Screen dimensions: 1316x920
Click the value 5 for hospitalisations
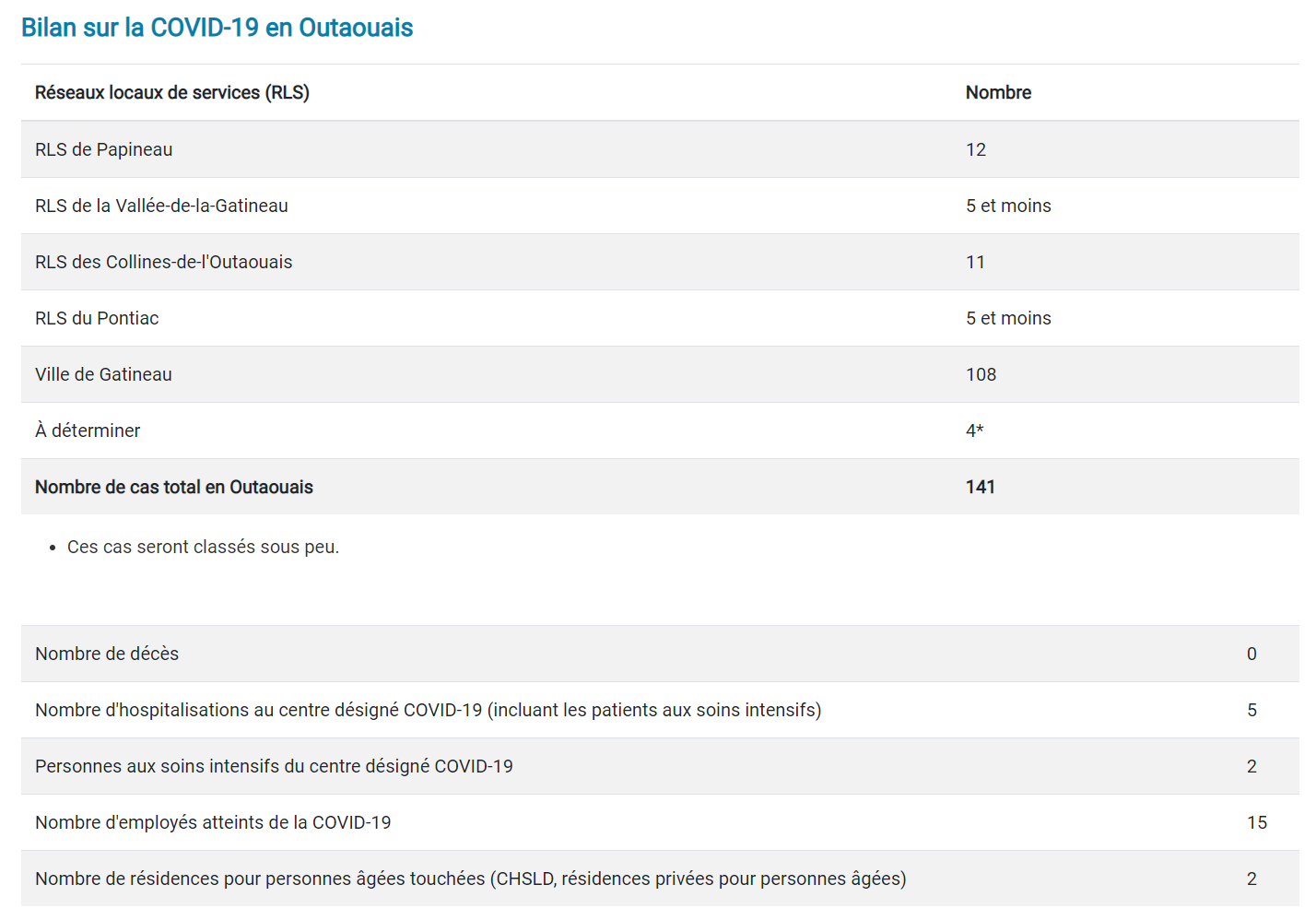[1251, 710]
